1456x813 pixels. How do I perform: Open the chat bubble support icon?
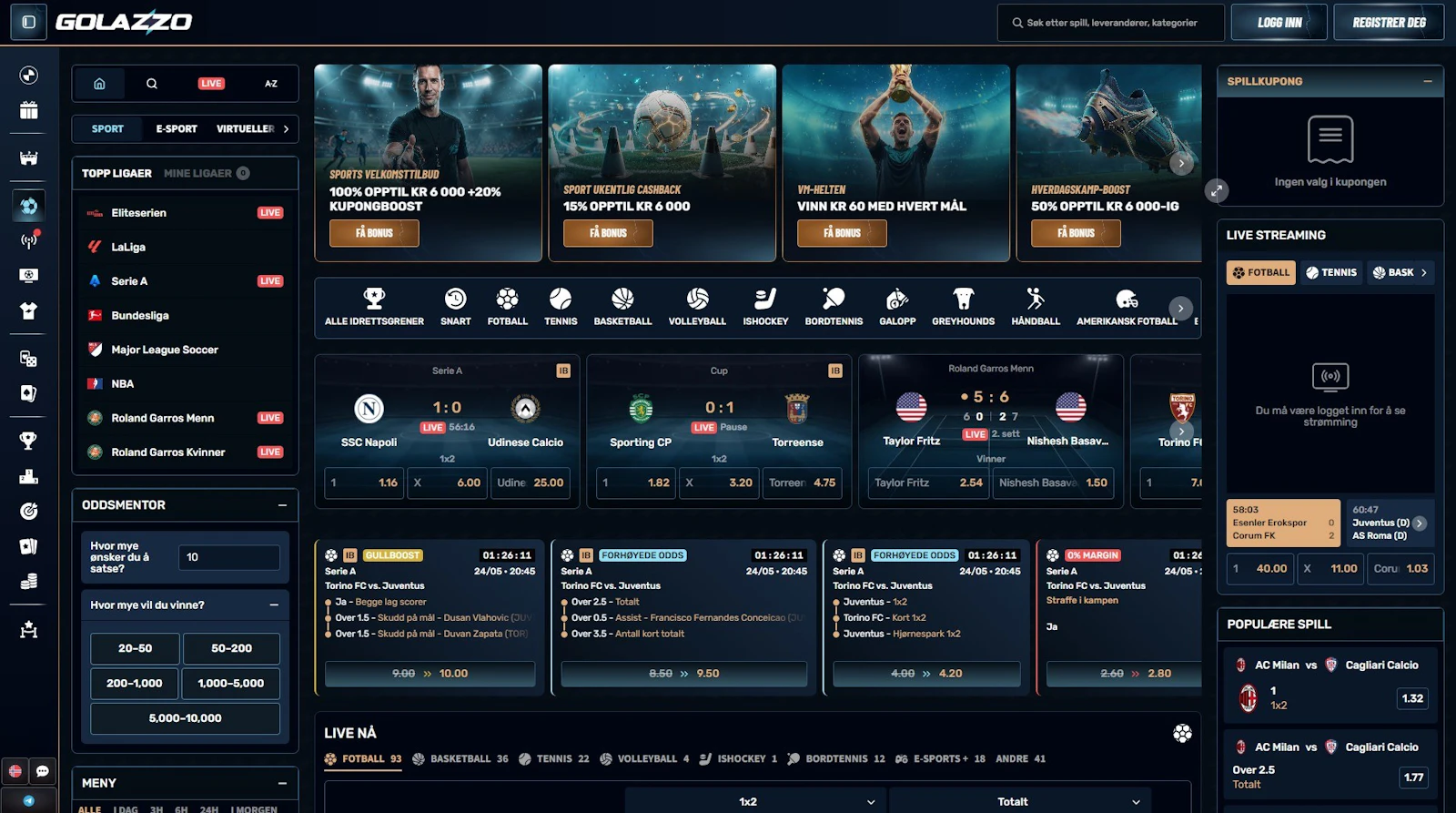click(x=43, y=771)
